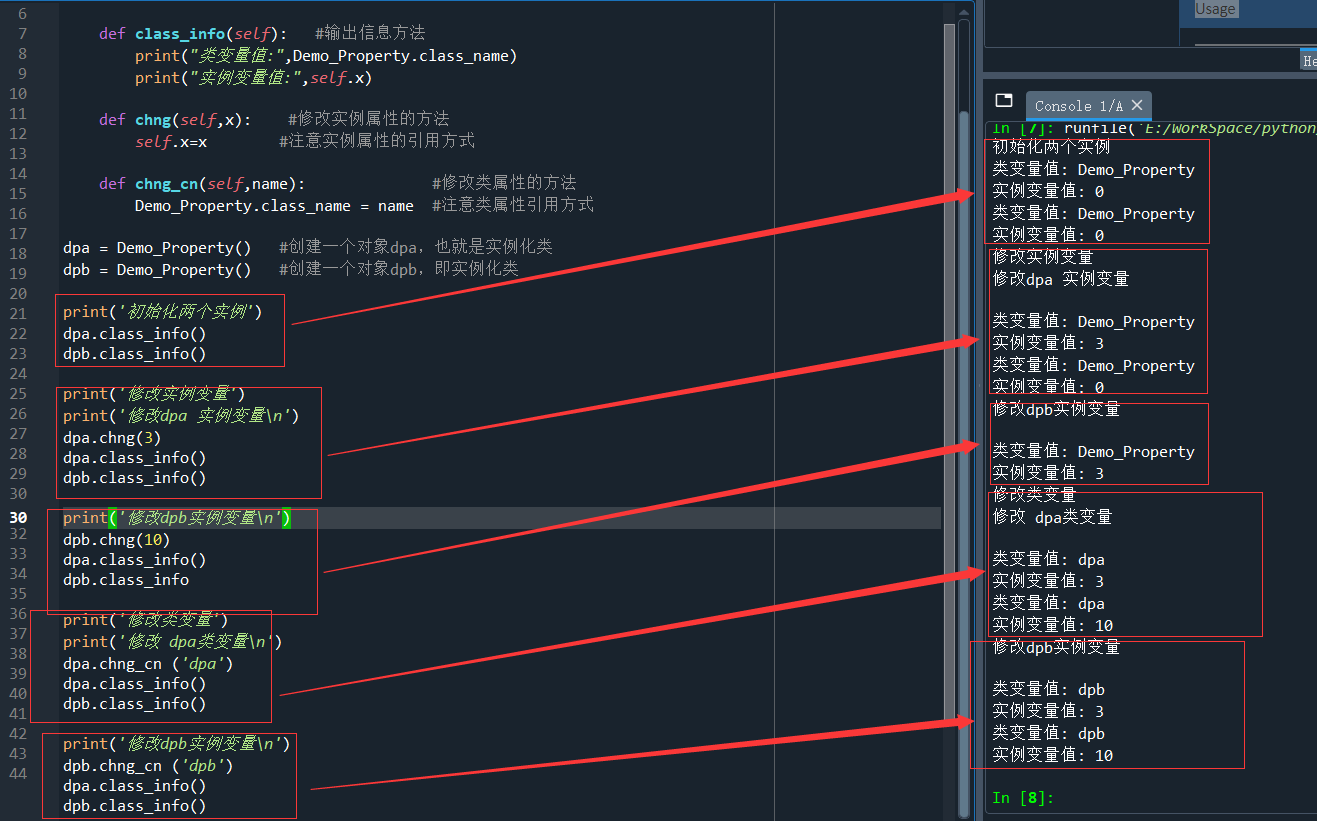Viewport: 1317px width, 821px height.
Task: Click 初始化两个实例 in the console output
Action: coord(1051,147)
